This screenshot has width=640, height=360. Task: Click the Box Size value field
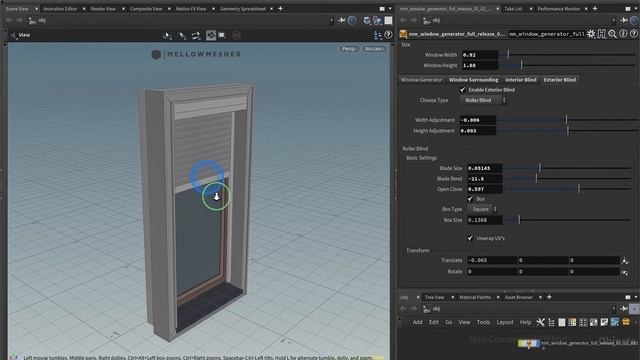tap(484, 220)
